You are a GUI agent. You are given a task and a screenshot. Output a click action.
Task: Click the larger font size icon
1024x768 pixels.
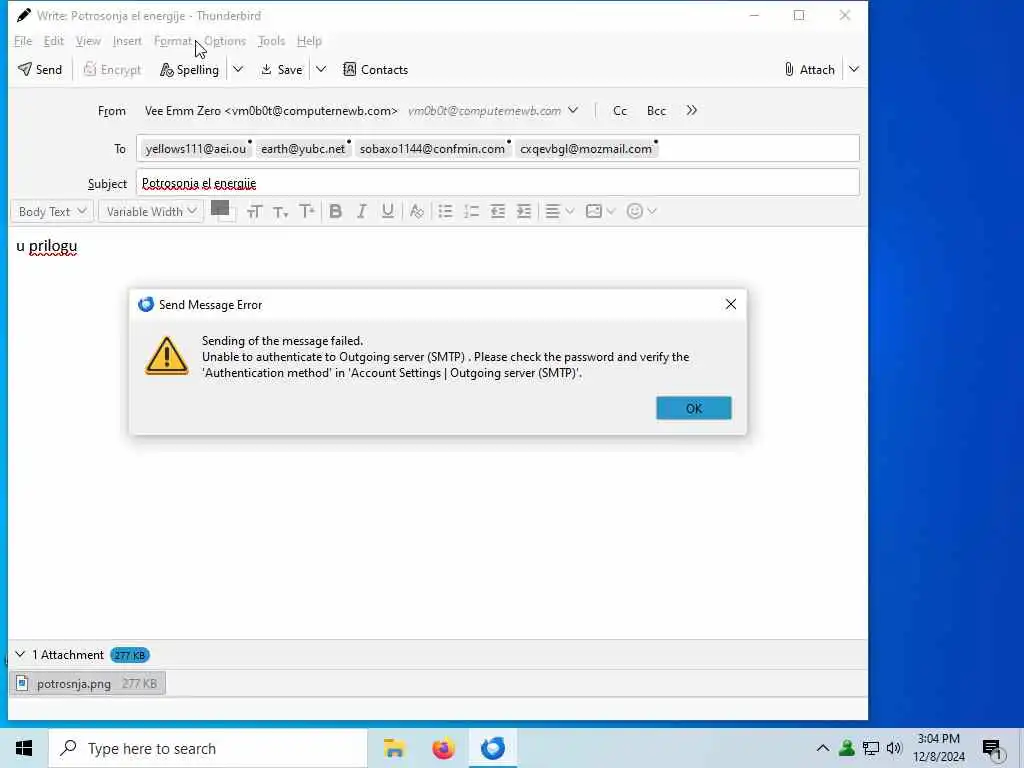click(x=306, y=211)
